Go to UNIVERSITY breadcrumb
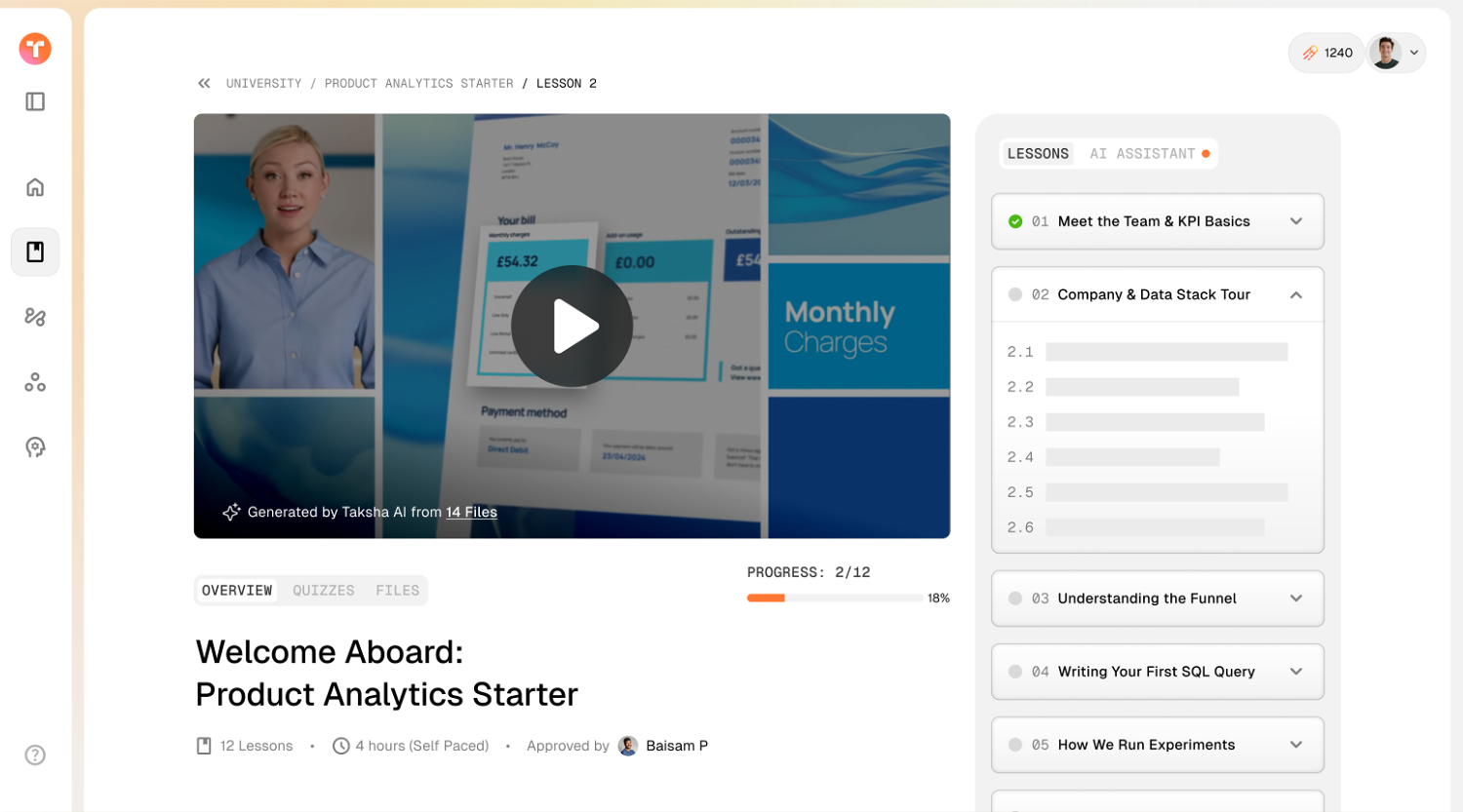The width and height of the screenshot is (1463, 812). pos(264,84)
